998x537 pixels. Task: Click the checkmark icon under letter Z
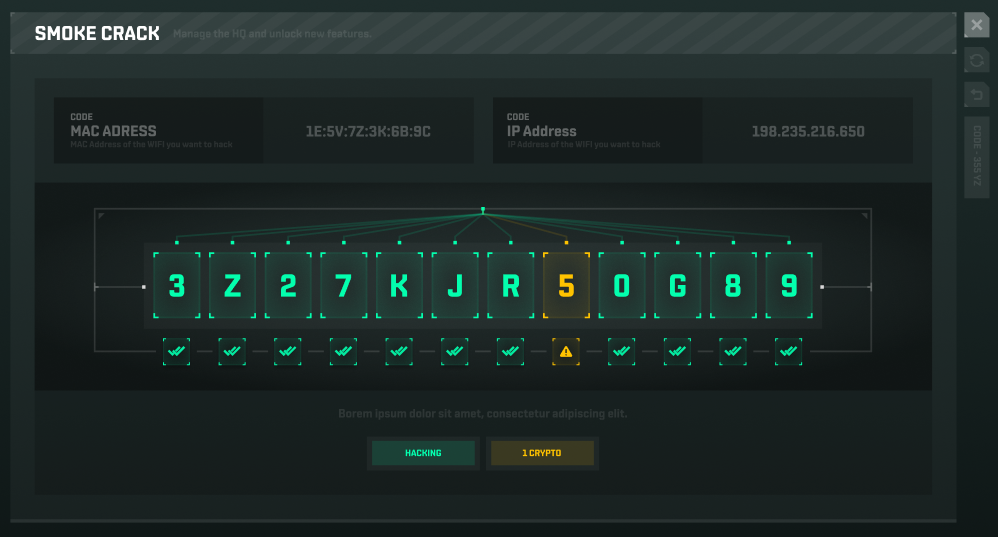coord(232,351)
